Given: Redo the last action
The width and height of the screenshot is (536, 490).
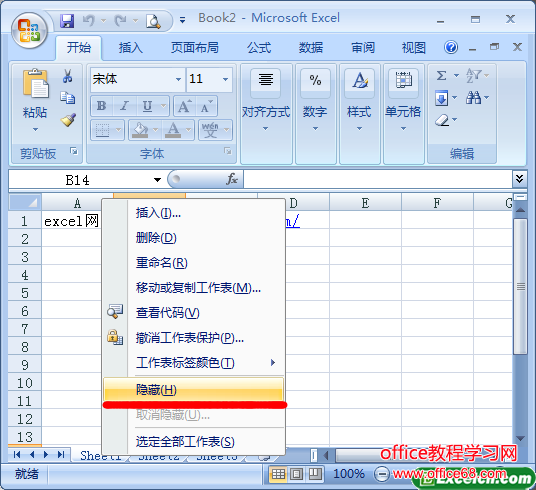Looking at the screenshot, I should [120, 21].
